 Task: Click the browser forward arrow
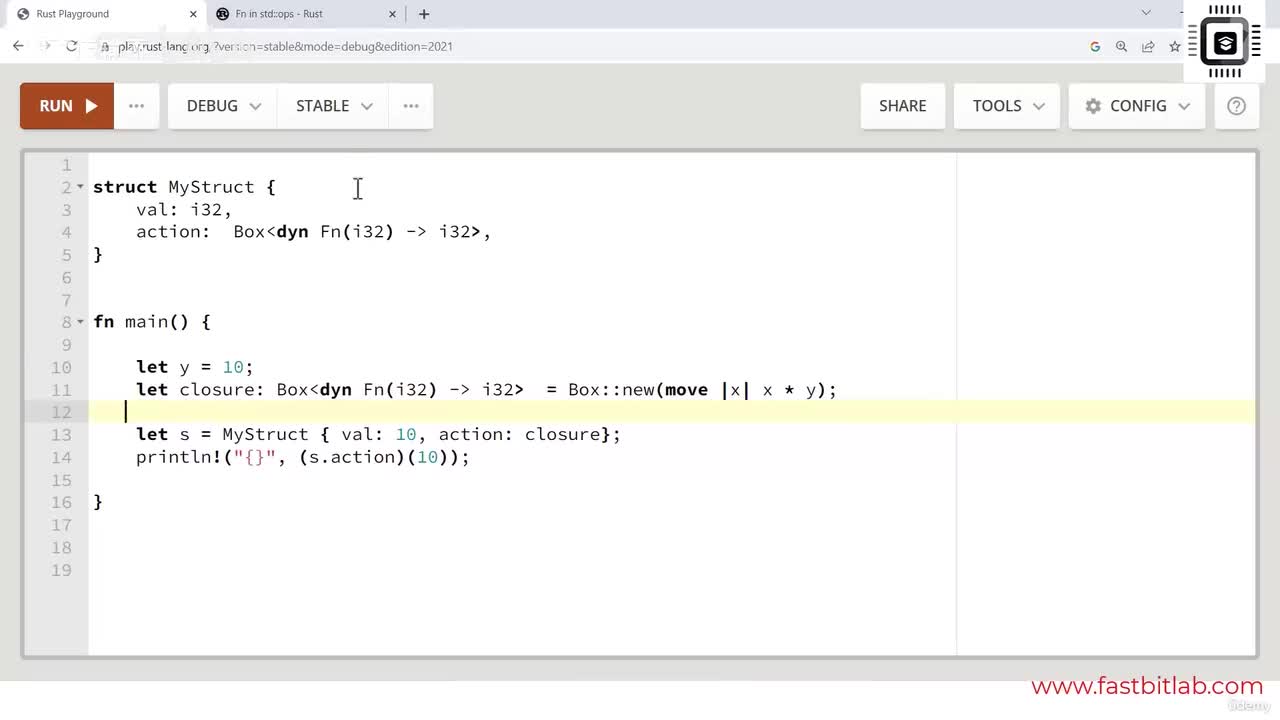point(45,46)
